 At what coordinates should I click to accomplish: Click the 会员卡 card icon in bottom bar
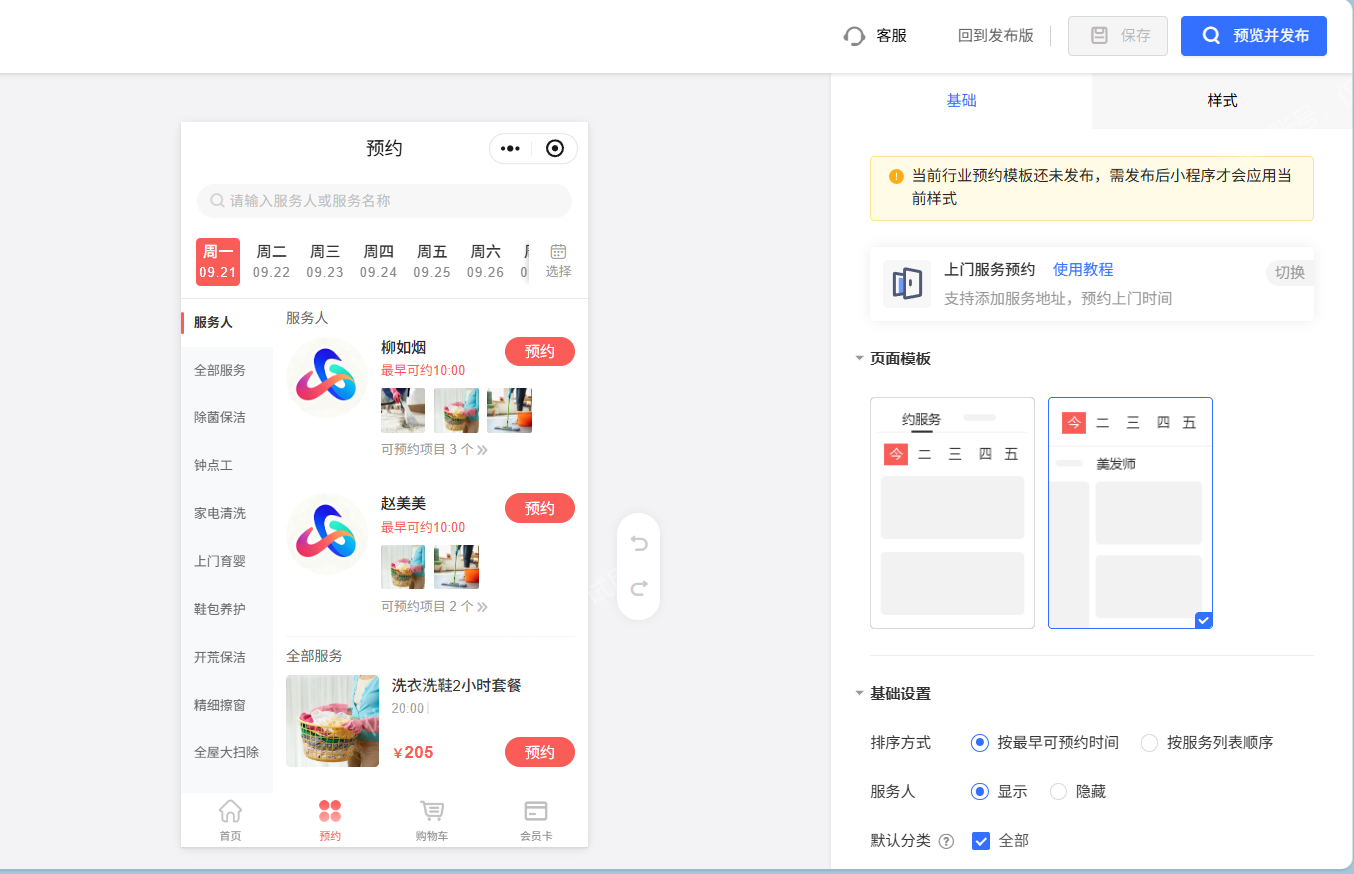(536, 810)
